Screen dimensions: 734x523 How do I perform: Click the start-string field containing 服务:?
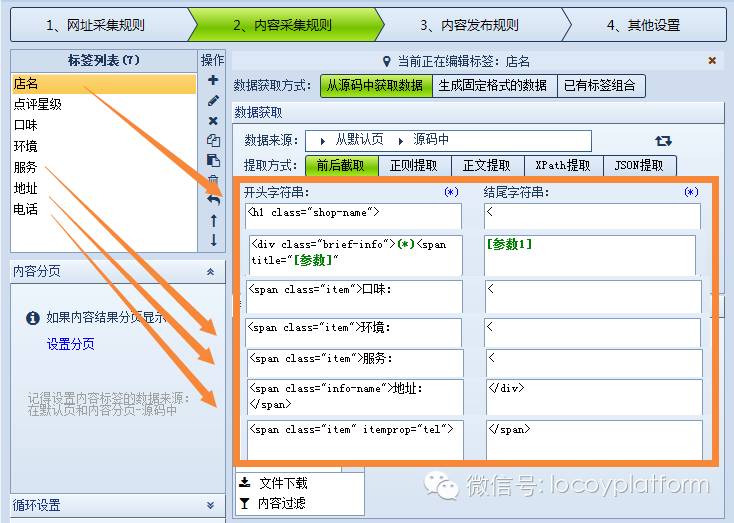[355, 364]
